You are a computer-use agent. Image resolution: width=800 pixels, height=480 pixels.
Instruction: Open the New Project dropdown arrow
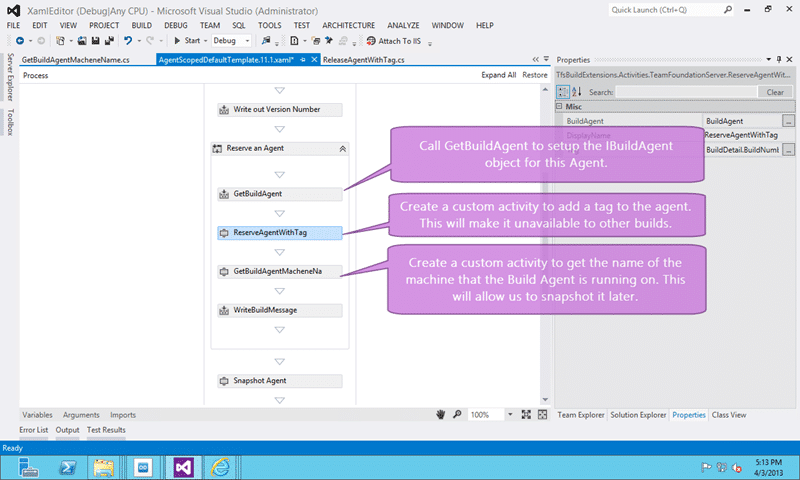click(71, 41)
